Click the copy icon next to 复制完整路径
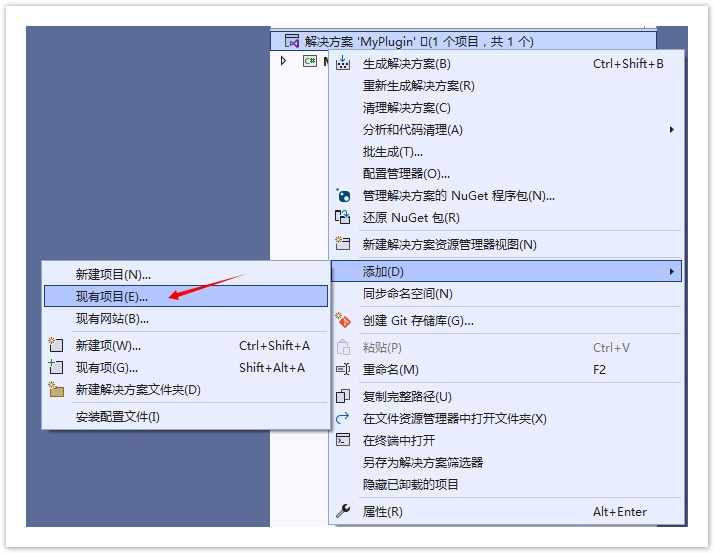 (x=343, y=397)
